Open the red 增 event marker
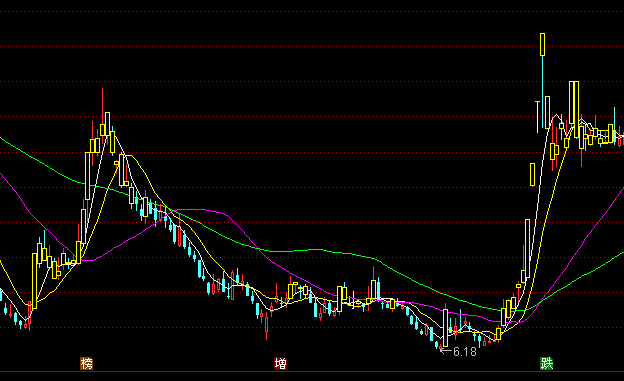The image size is (624, 381). (280, 363)
